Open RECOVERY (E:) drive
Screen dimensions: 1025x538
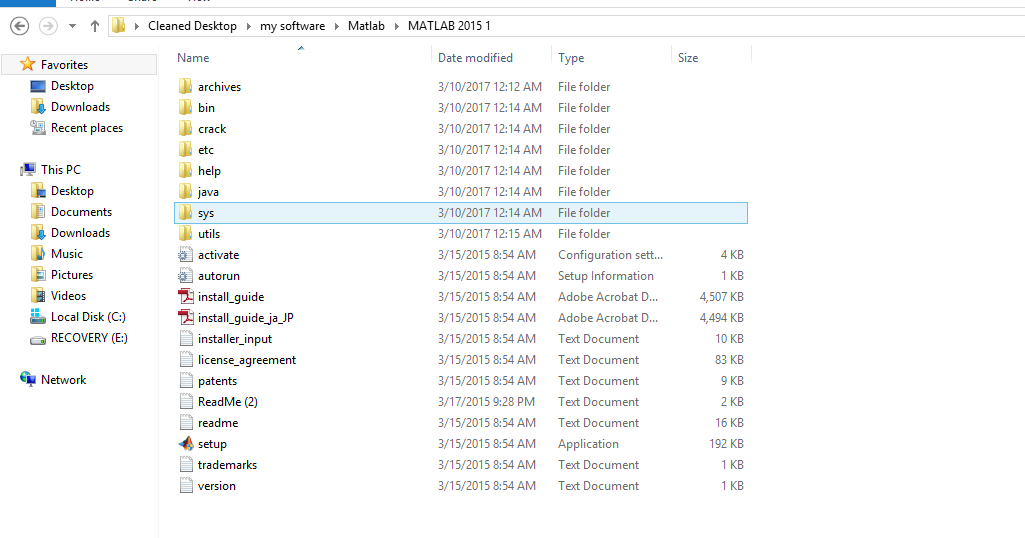89,338
